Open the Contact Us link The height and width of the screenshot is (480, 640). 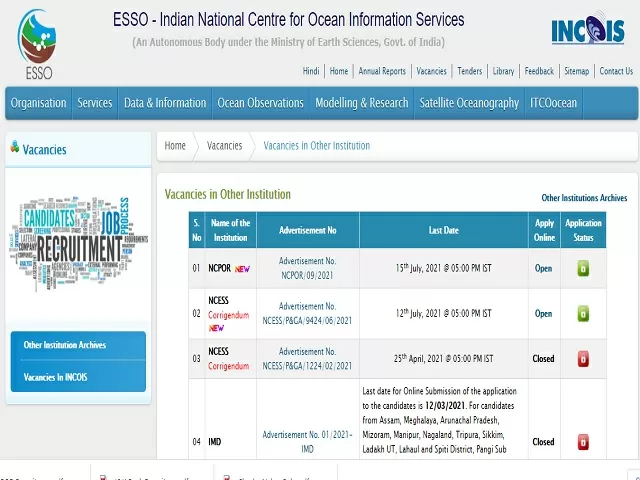[616, 71]
